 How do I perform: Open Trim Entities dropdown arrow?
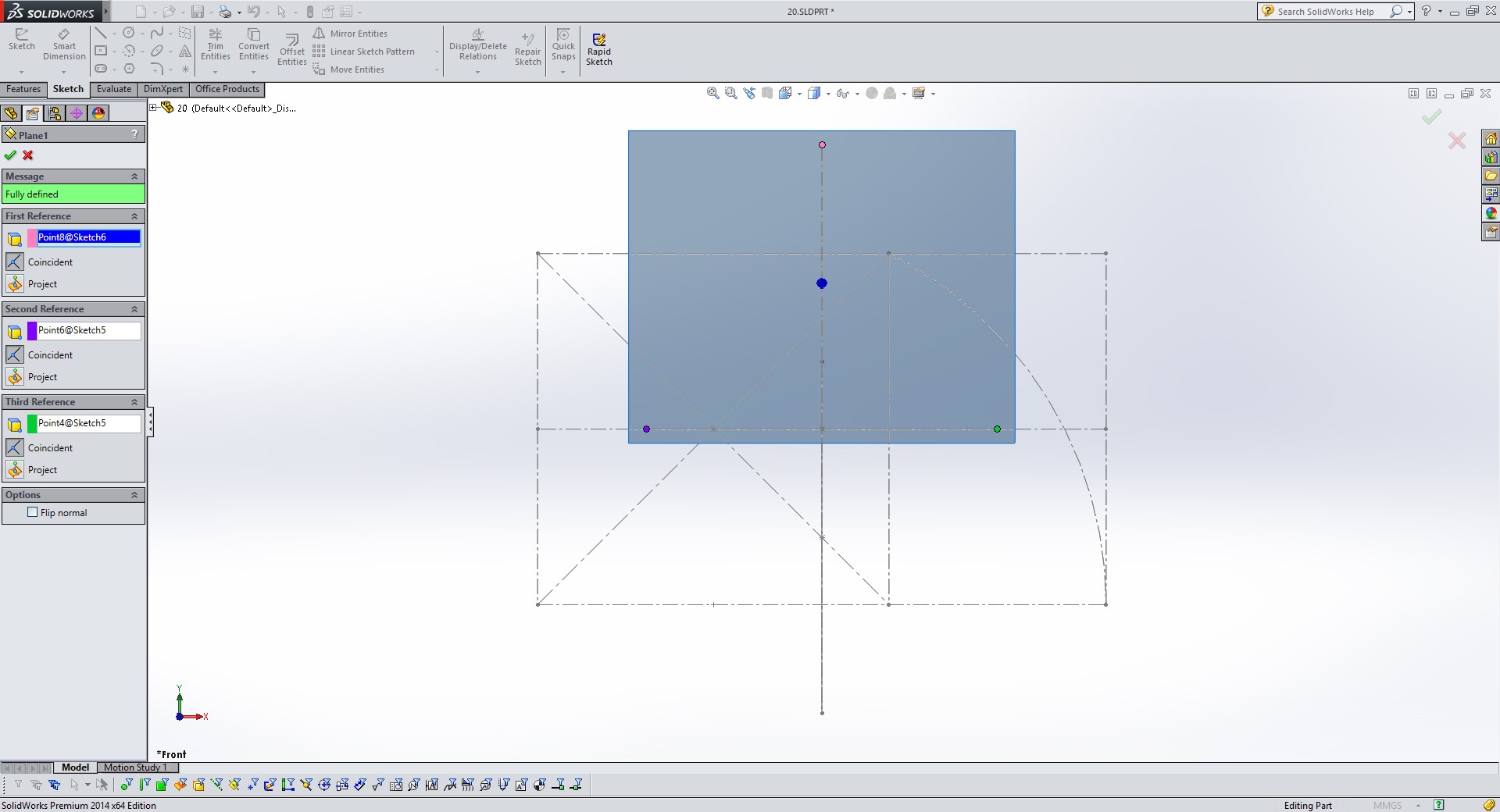[x=216, y=72]
